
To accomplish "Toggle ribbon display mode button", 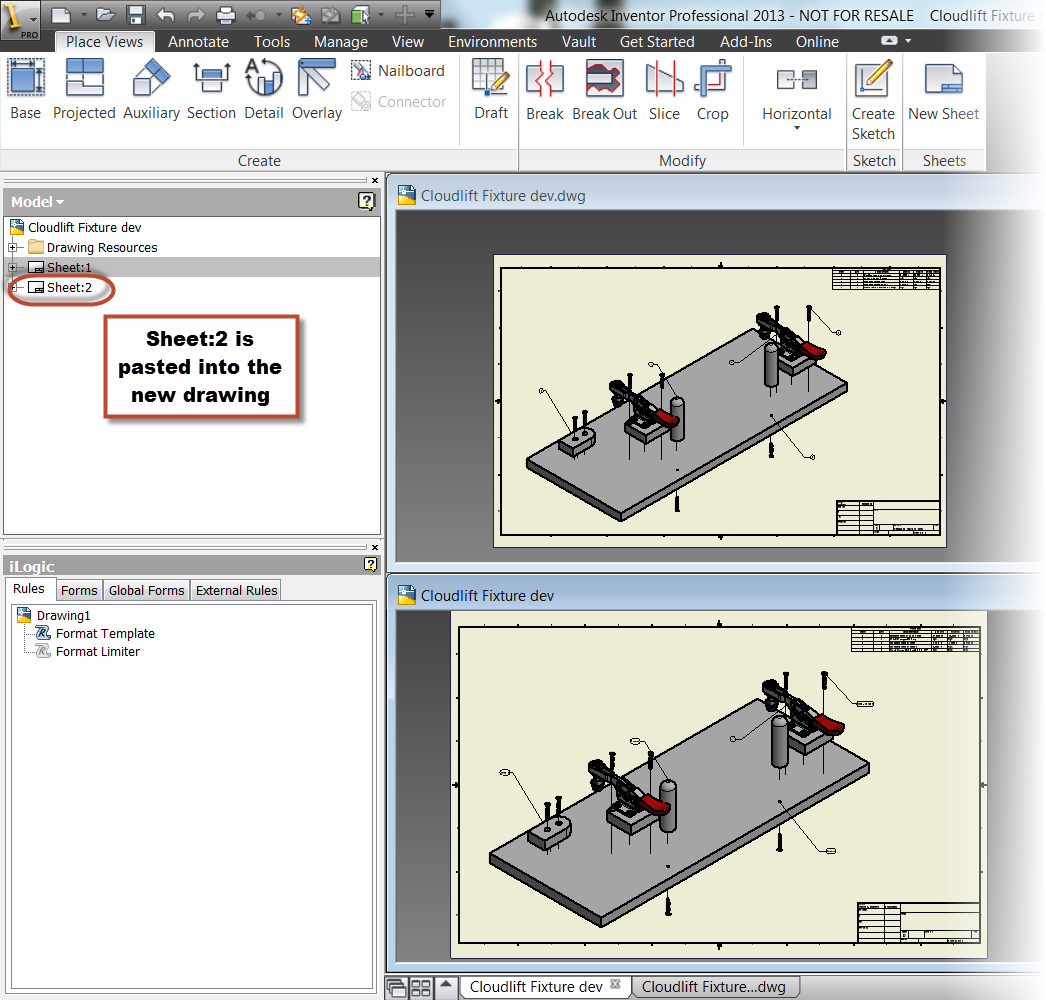I will coord(889,41).
